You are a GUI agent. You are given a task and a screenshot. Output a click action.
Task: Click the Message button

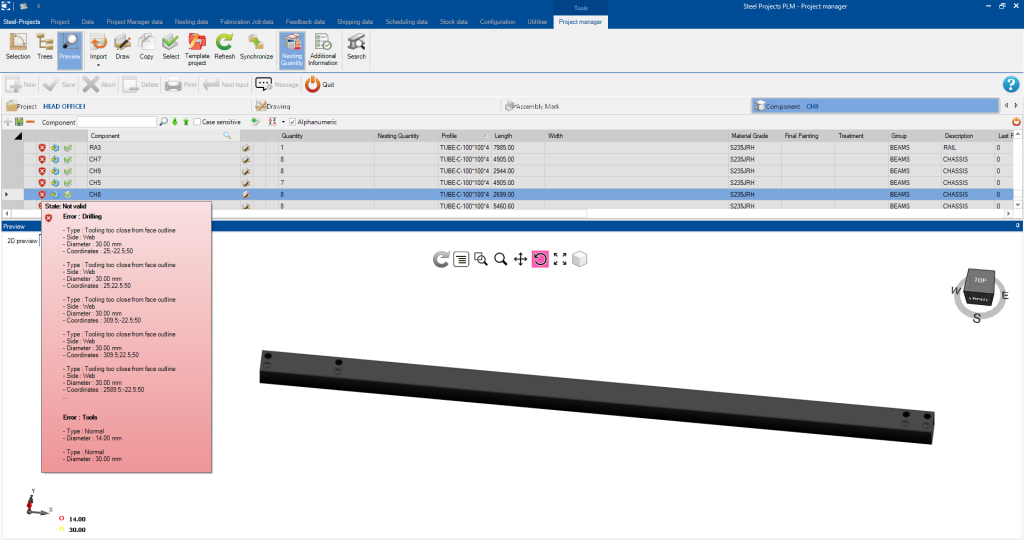[x=277, y=84]
